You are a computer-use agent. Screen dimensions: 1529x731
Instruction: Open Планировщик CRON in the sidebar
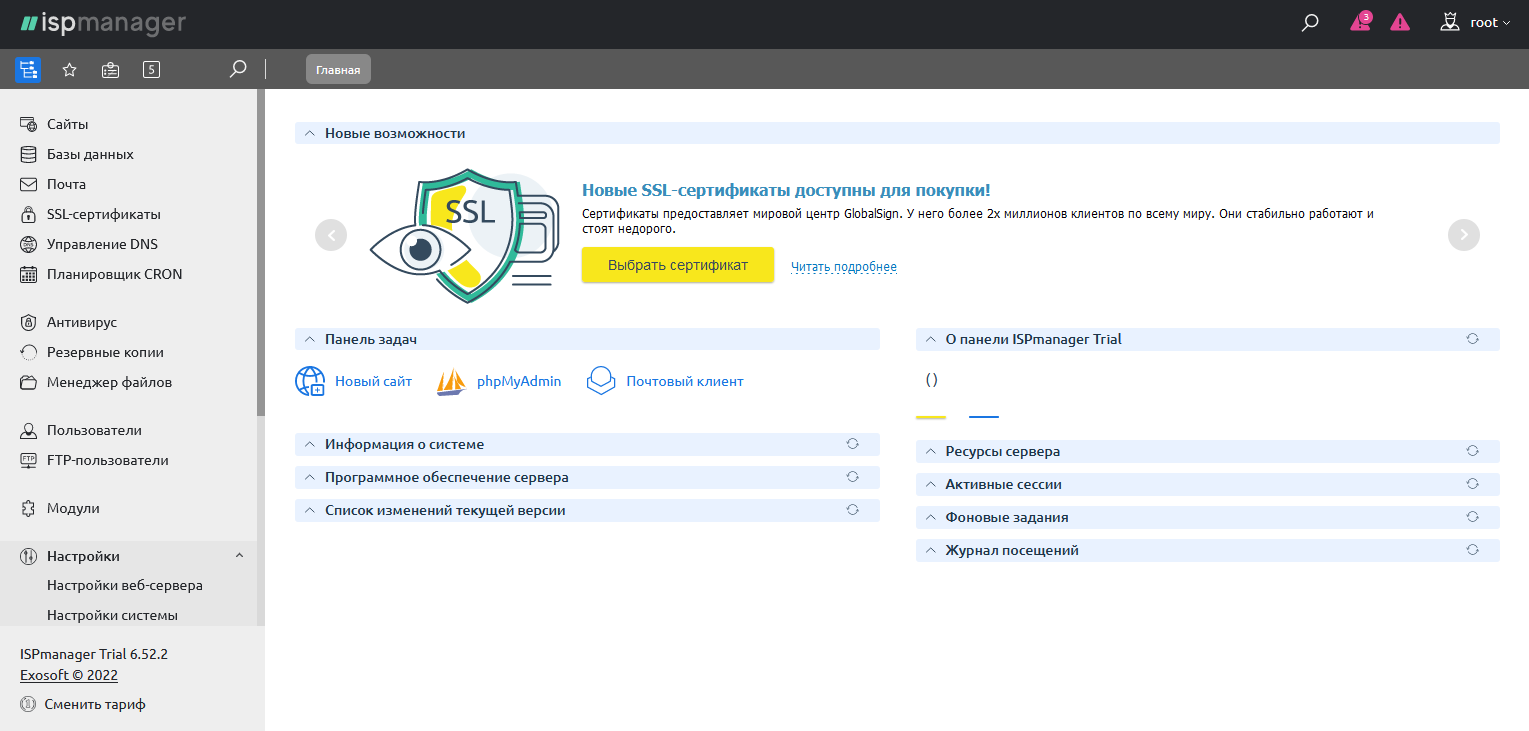click(114, 274)
